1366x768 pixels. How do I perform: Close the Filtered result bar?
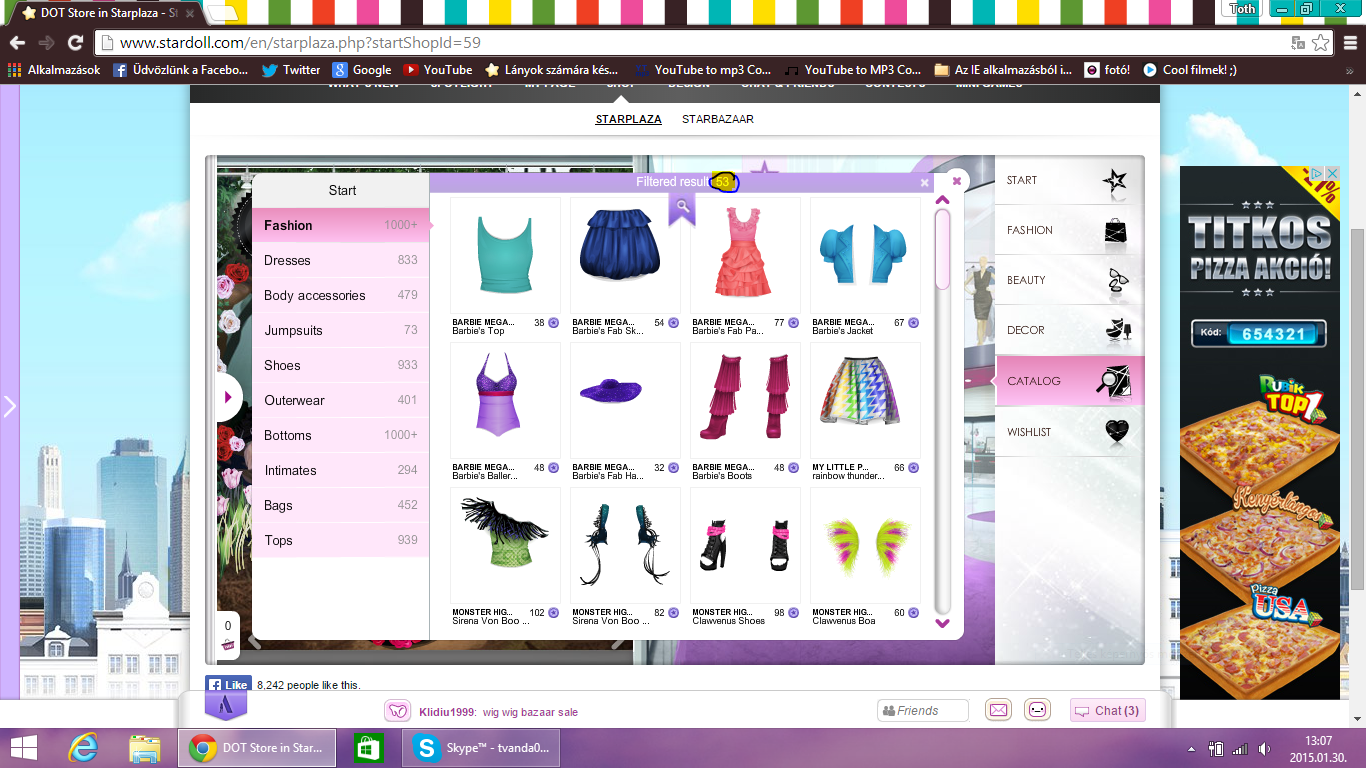pos(925,183)
